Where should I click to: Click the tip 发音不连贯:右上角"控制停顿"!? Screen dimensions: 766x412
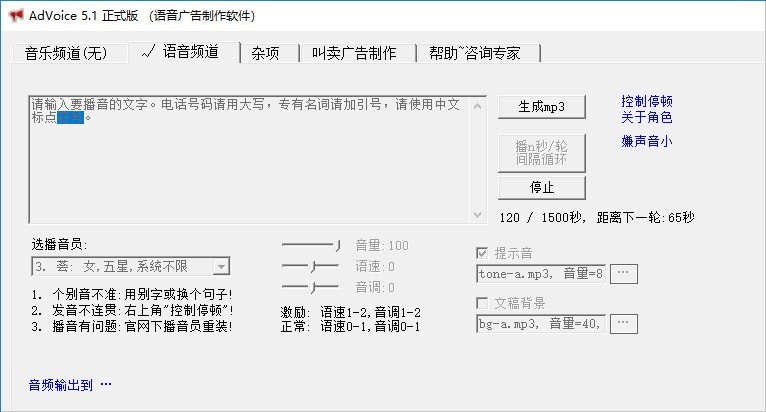point(132,310)
